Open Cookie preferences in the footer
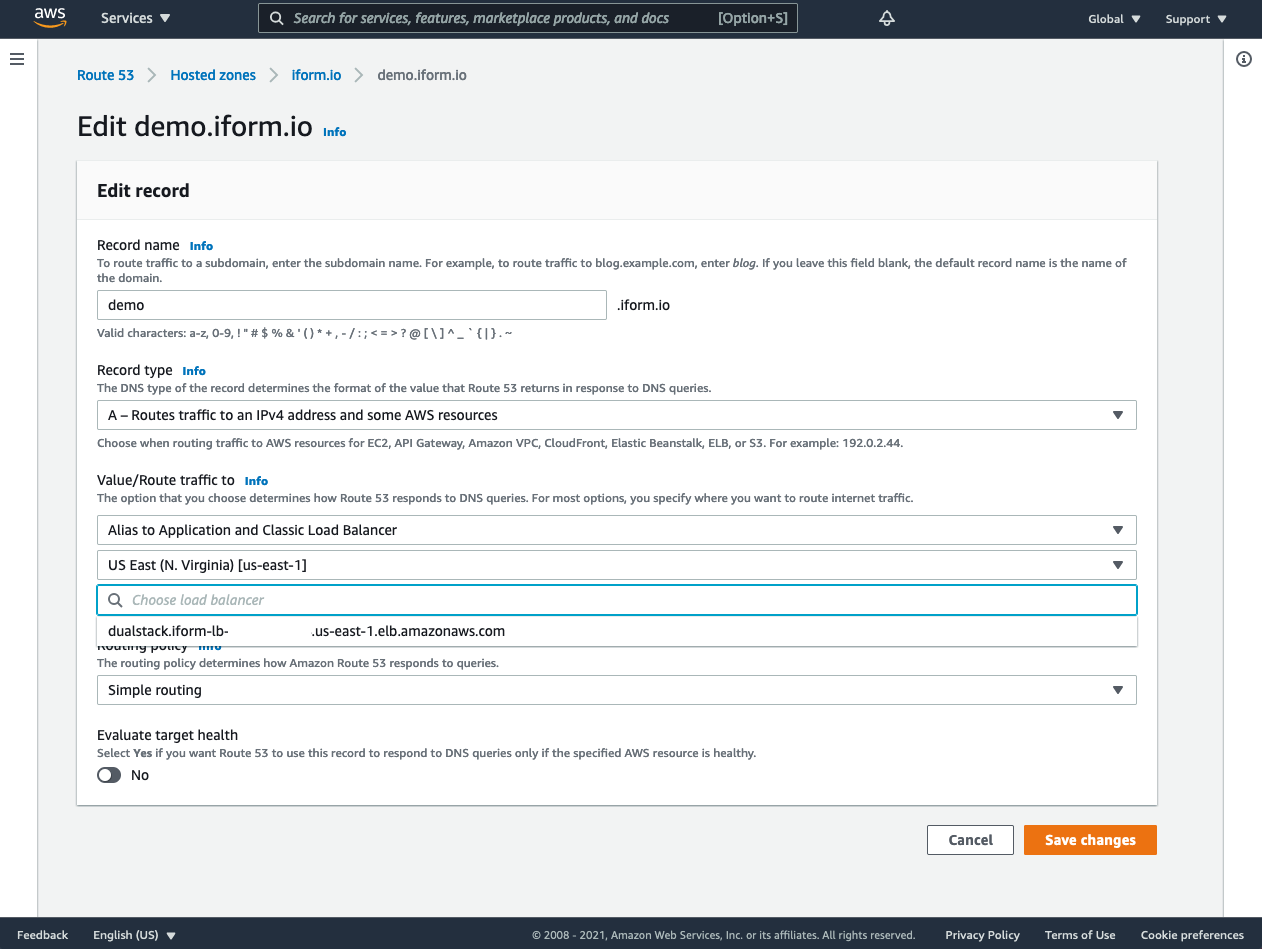This screenshot has width=1262, height=949. (x=1192, y=935)
